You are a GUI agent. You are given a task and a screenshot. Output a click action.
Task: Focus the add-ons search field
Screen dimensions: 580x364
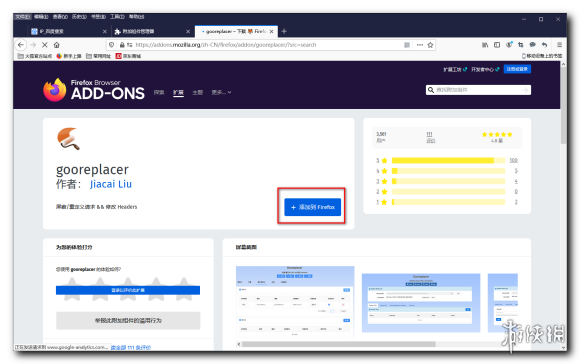click(x=478, y=90)
